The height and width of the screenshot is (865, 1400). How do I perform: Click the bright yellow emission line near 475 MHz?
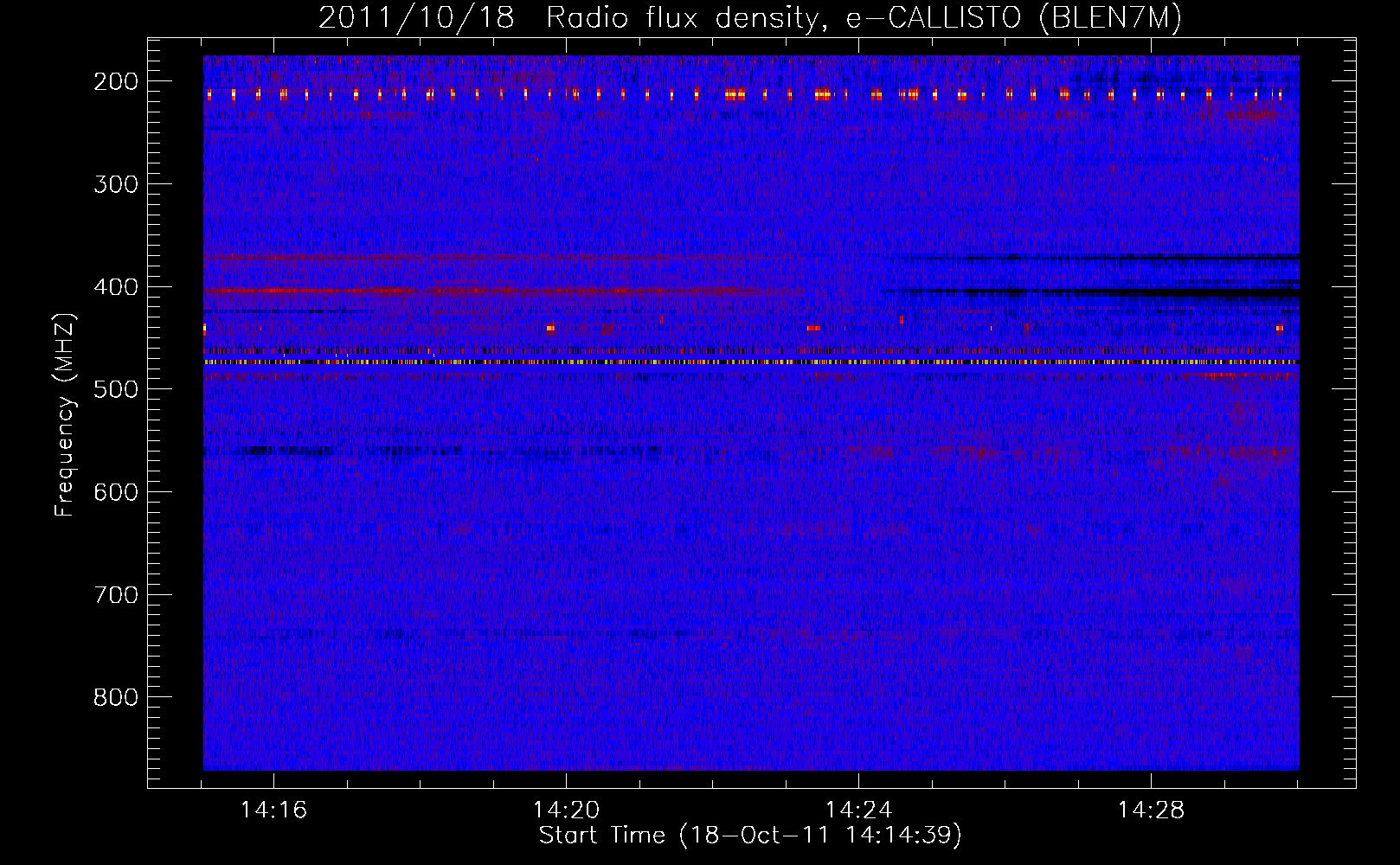[751, 362]
